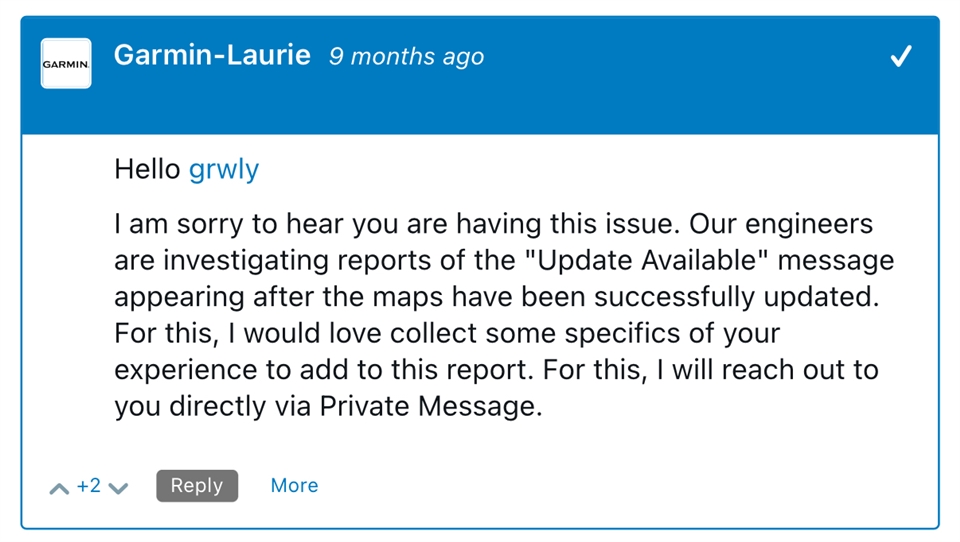This screenshot has width=960, height=542.
Task: Click the "Update Available" quoted text
Action: [647, 260]
